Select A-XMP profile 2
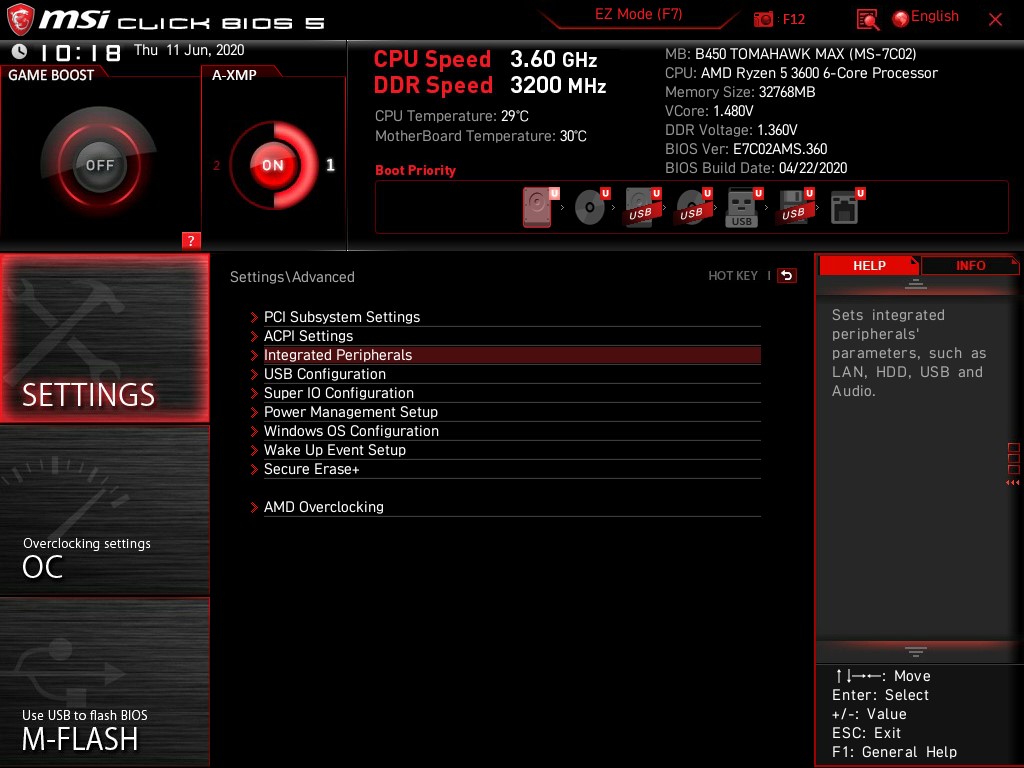 pyautogui.click(x=216, y=165)
